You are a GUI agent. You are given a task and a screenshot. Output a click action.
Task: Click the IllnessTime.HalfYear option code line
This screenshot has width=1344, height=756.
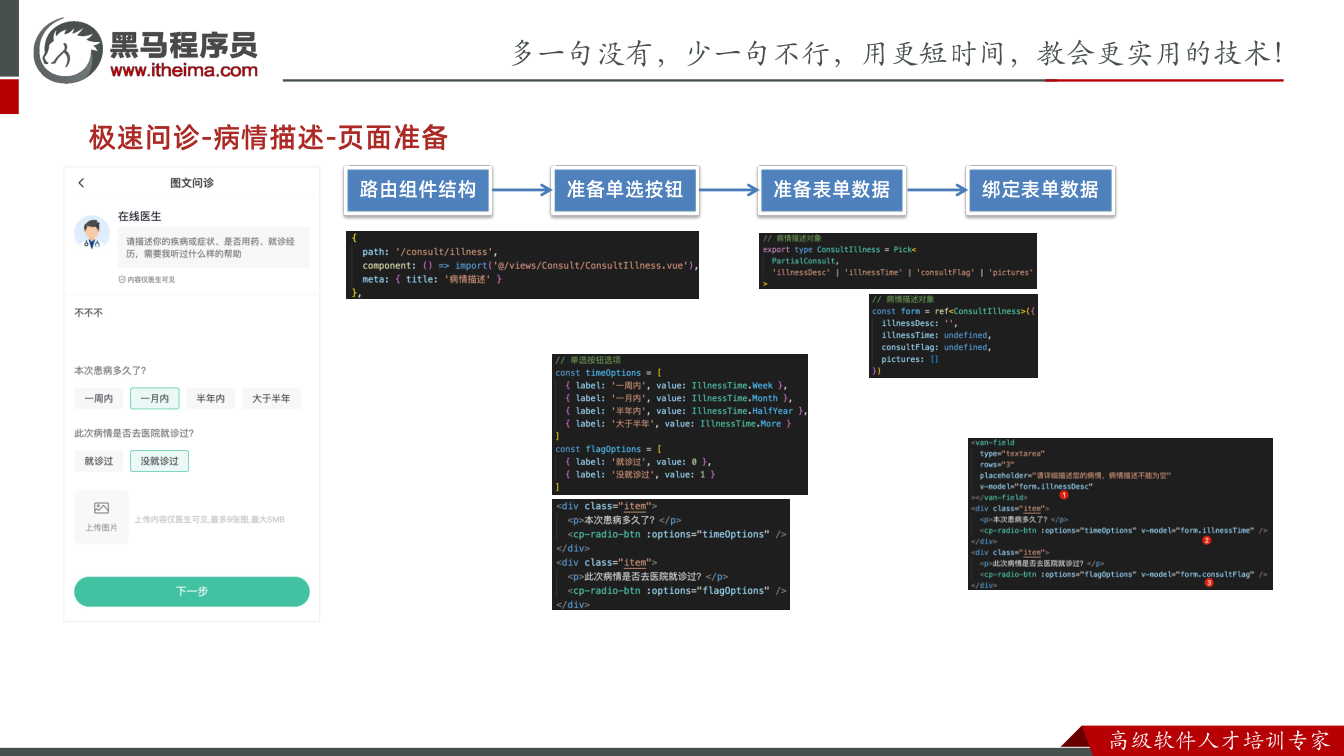[x=685, y=411]
